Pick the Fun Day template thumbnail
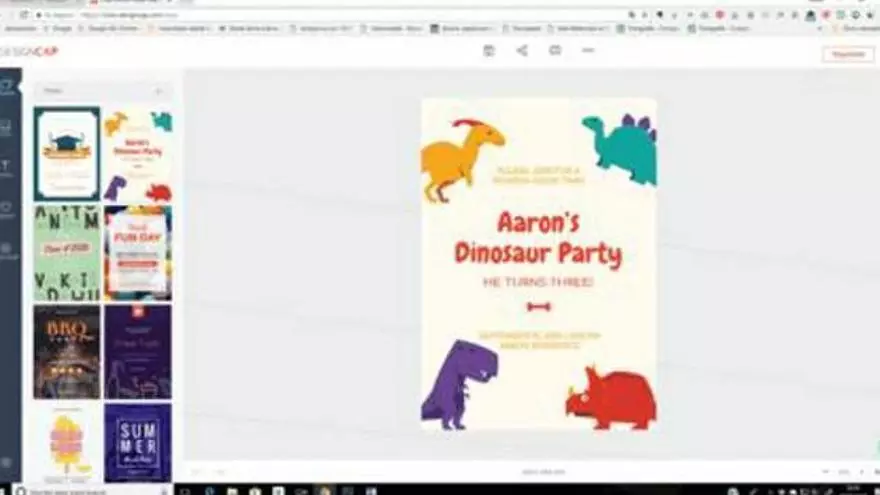The height and width of the screenshot is (495, 880). [138, 253]
